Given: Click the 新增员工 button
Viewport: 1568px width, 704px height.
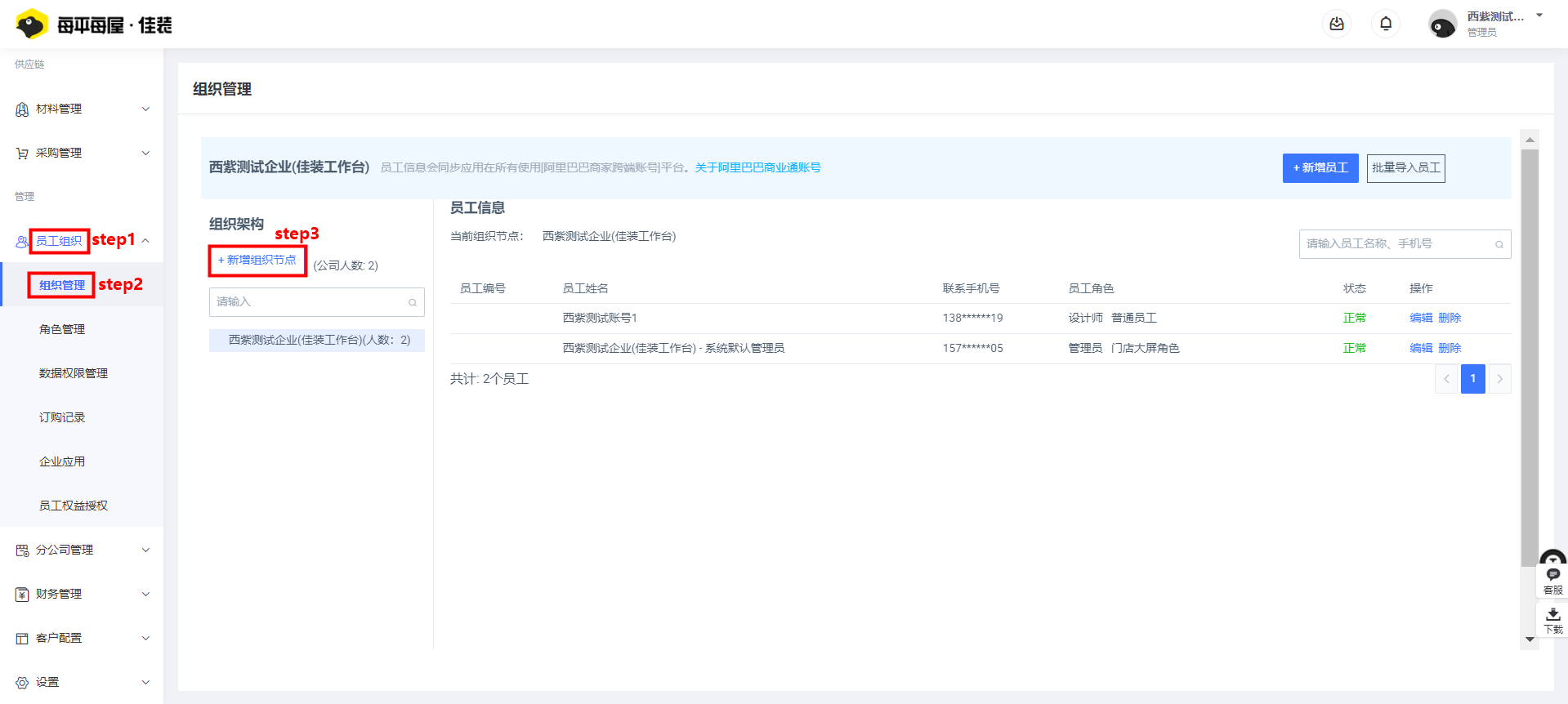Looking at the screenshot, I should [1320, 168].
